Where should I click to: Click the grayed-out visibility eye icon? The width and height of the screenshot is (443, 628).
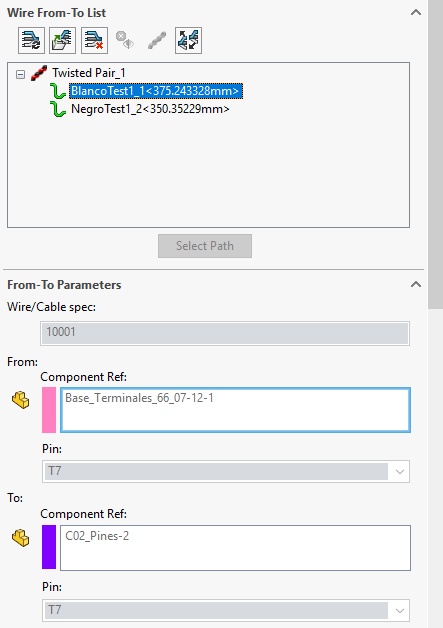coord(125,40)
